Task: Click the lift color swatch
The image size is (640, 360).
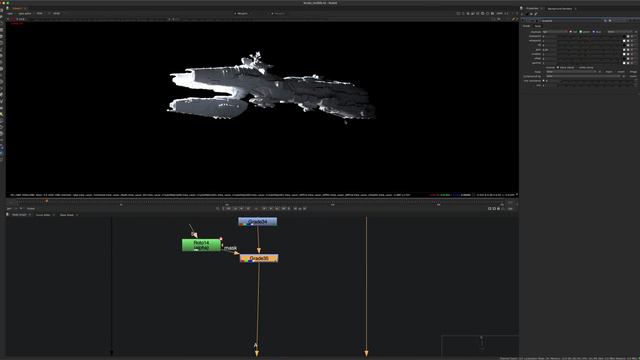Action: click(x=624, y=45)
